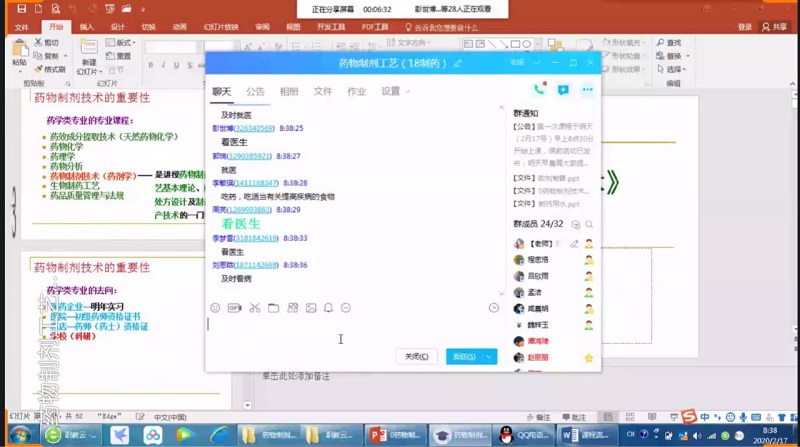The height and width of the screenshot is (447, 800).
Task: Open the send button dropdown arrow
Action: coord(488,356)
